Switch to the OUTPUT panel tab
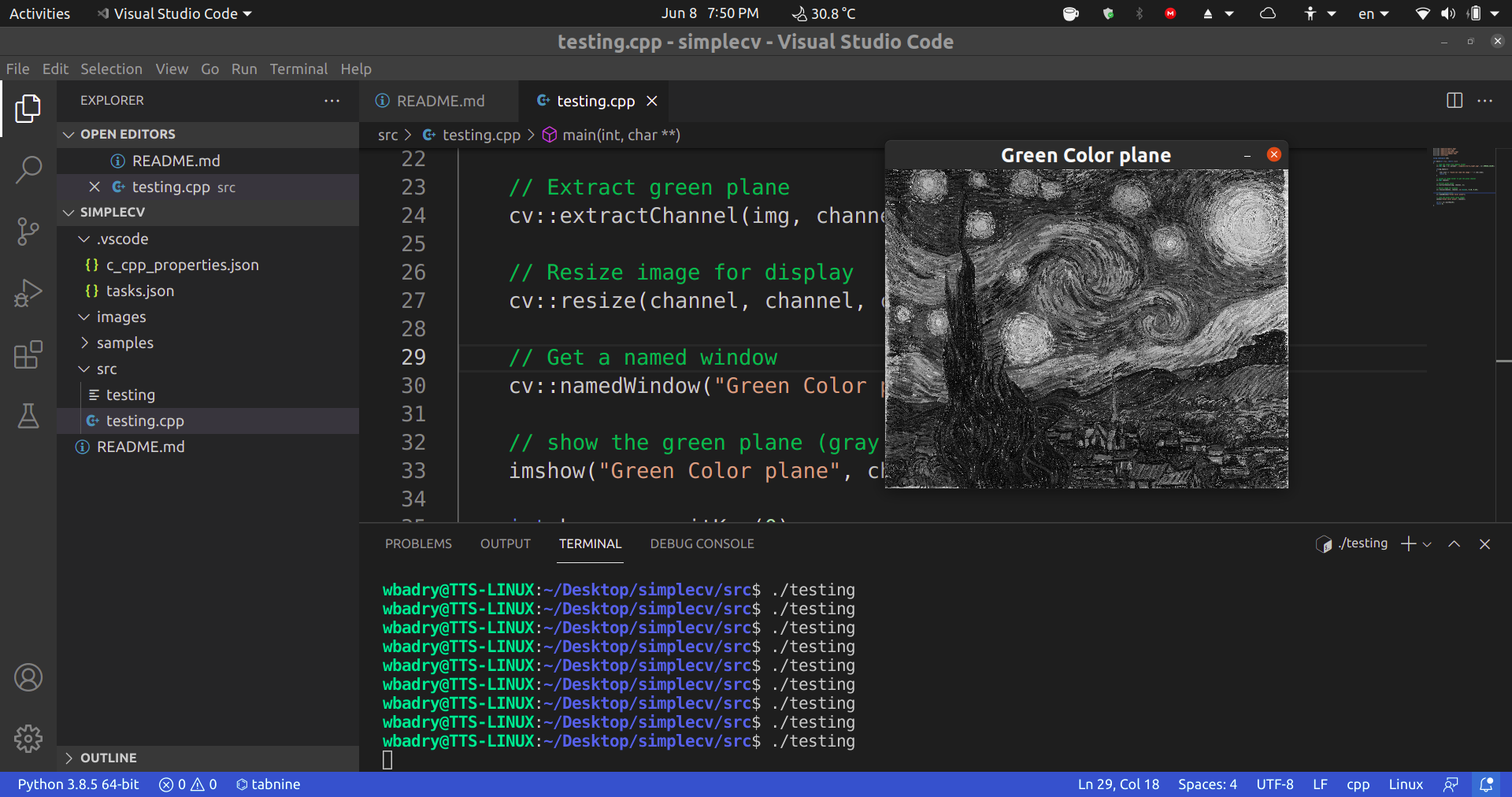The height and width of the screenshot is (797, 1512). click(506, 544)
